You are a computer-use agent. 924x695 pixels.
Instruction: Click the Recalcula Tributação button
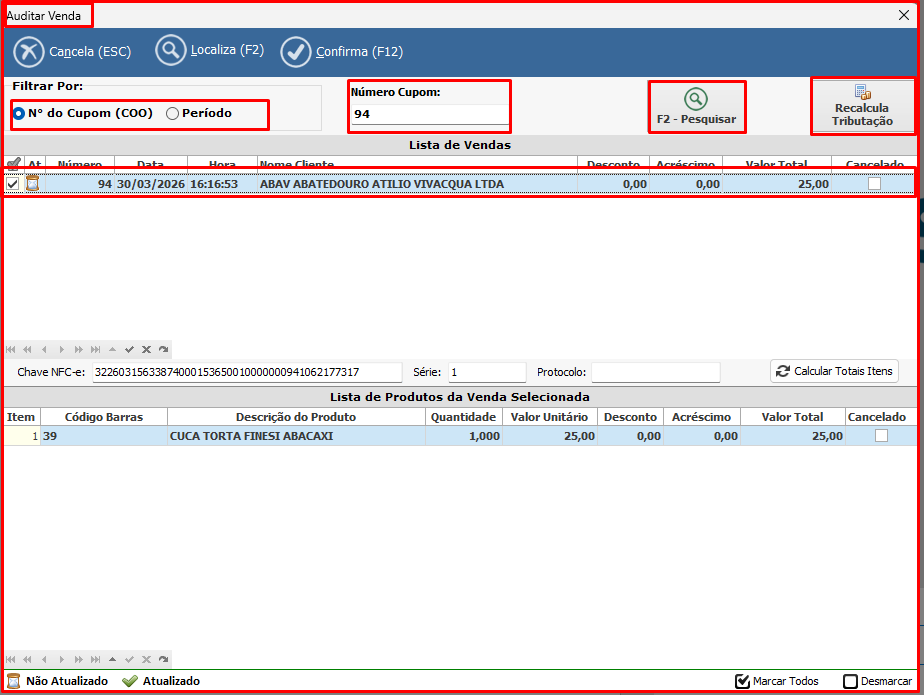pos(861,107)
